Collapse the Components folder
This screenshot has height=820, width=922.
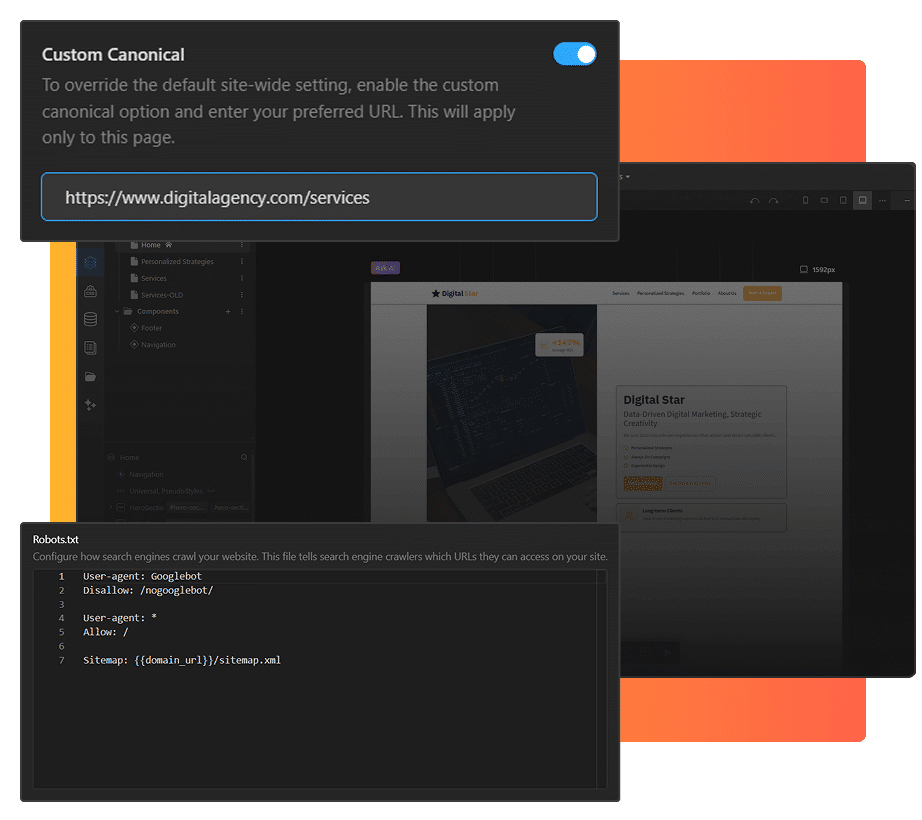(118, 312)
